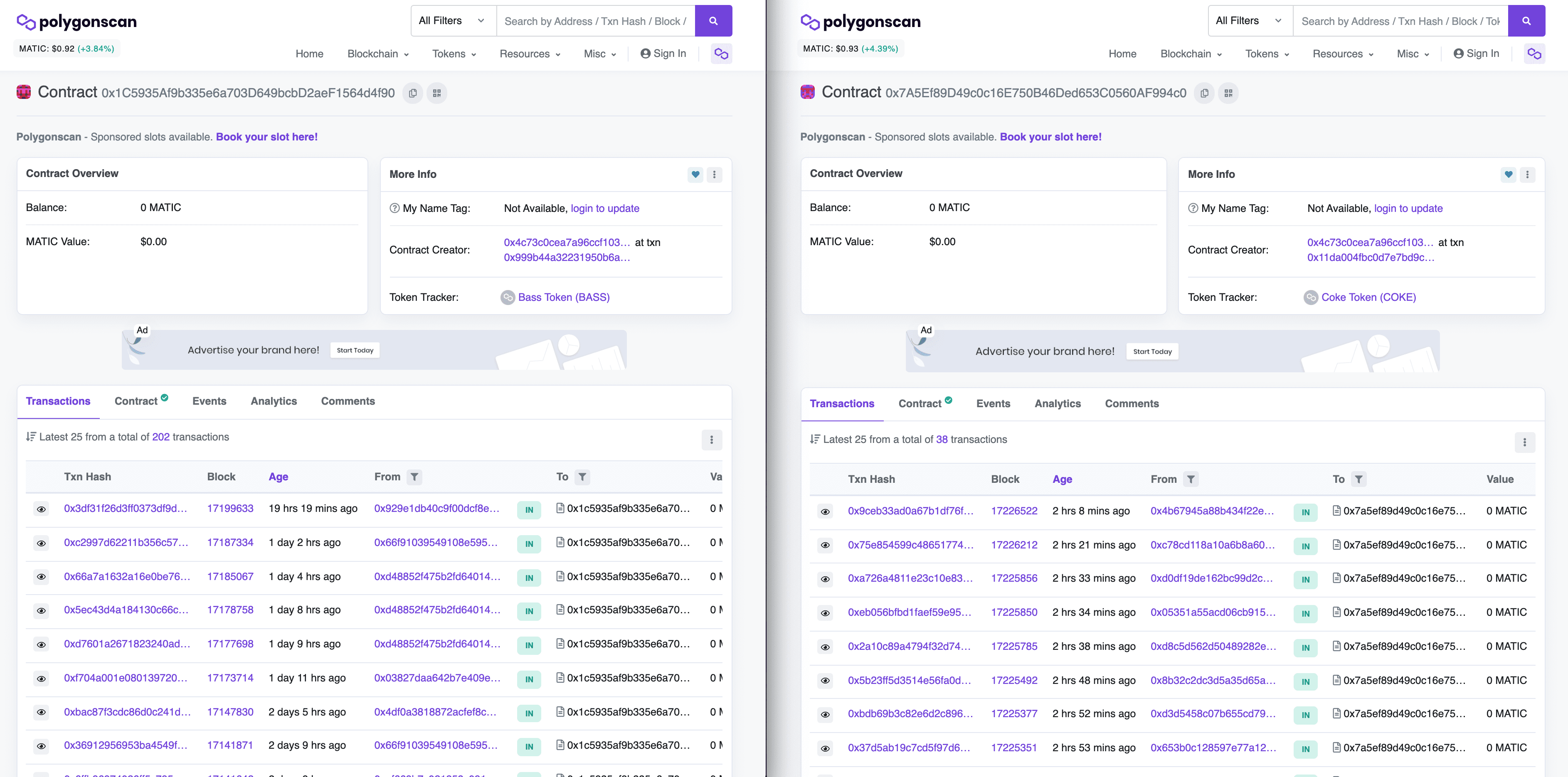Copy the 0x7A5Ef8 contract address in right window
Screen dimensions: 1568x777
(x=1204, y=93)
